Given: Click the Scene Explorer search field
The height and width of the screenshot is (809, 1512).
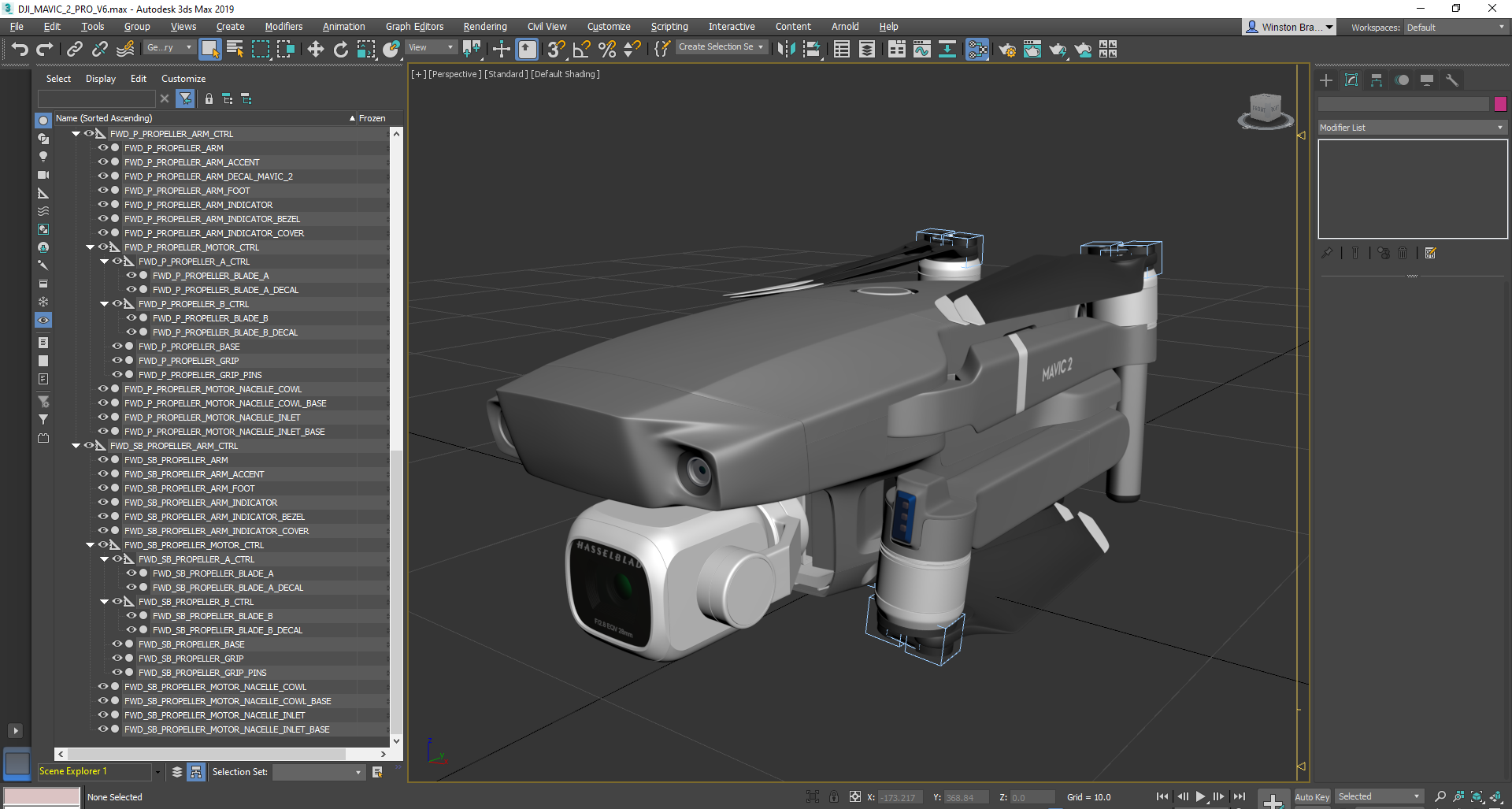Looking at the screenshot, I should [97, 98].
